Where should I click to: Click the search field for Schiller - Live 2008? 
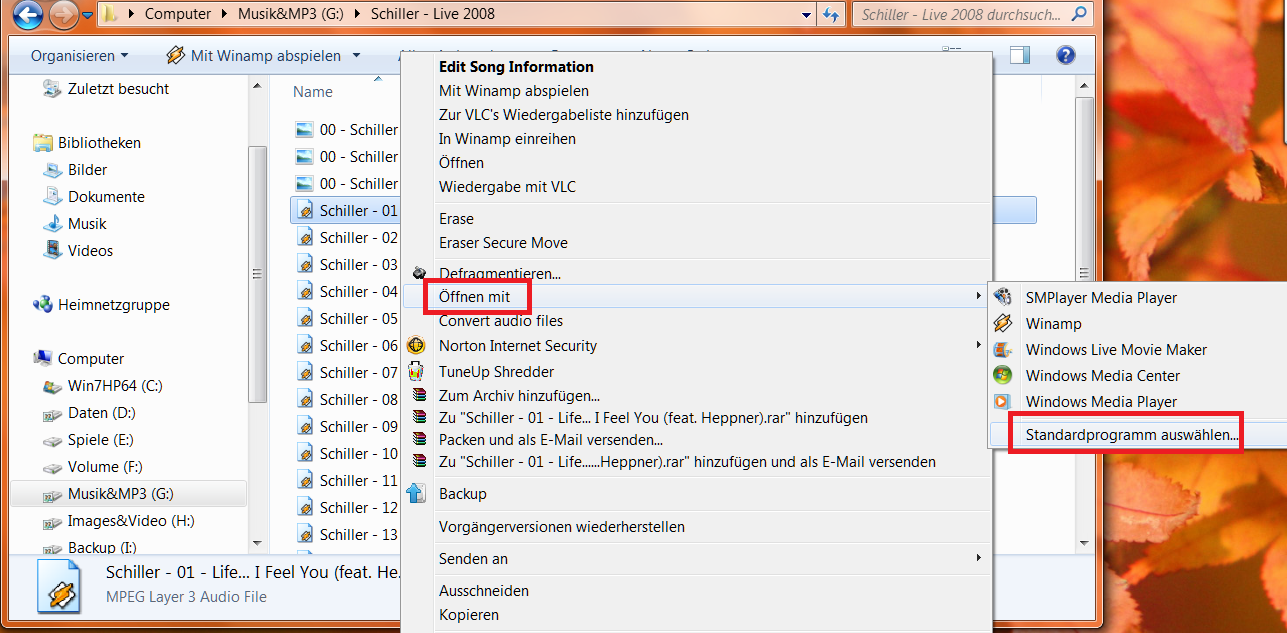coord(961,14)
